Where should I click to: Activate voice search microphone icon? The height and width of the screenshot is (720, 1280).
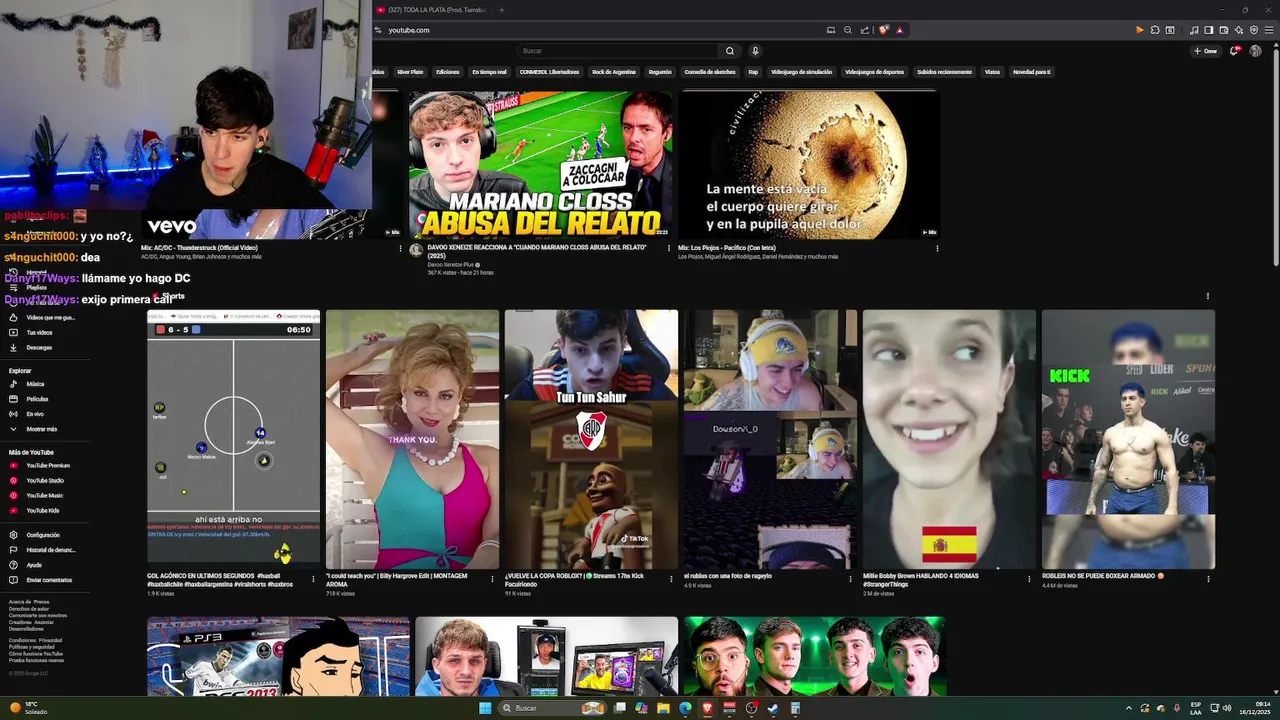tap(755, 51)
